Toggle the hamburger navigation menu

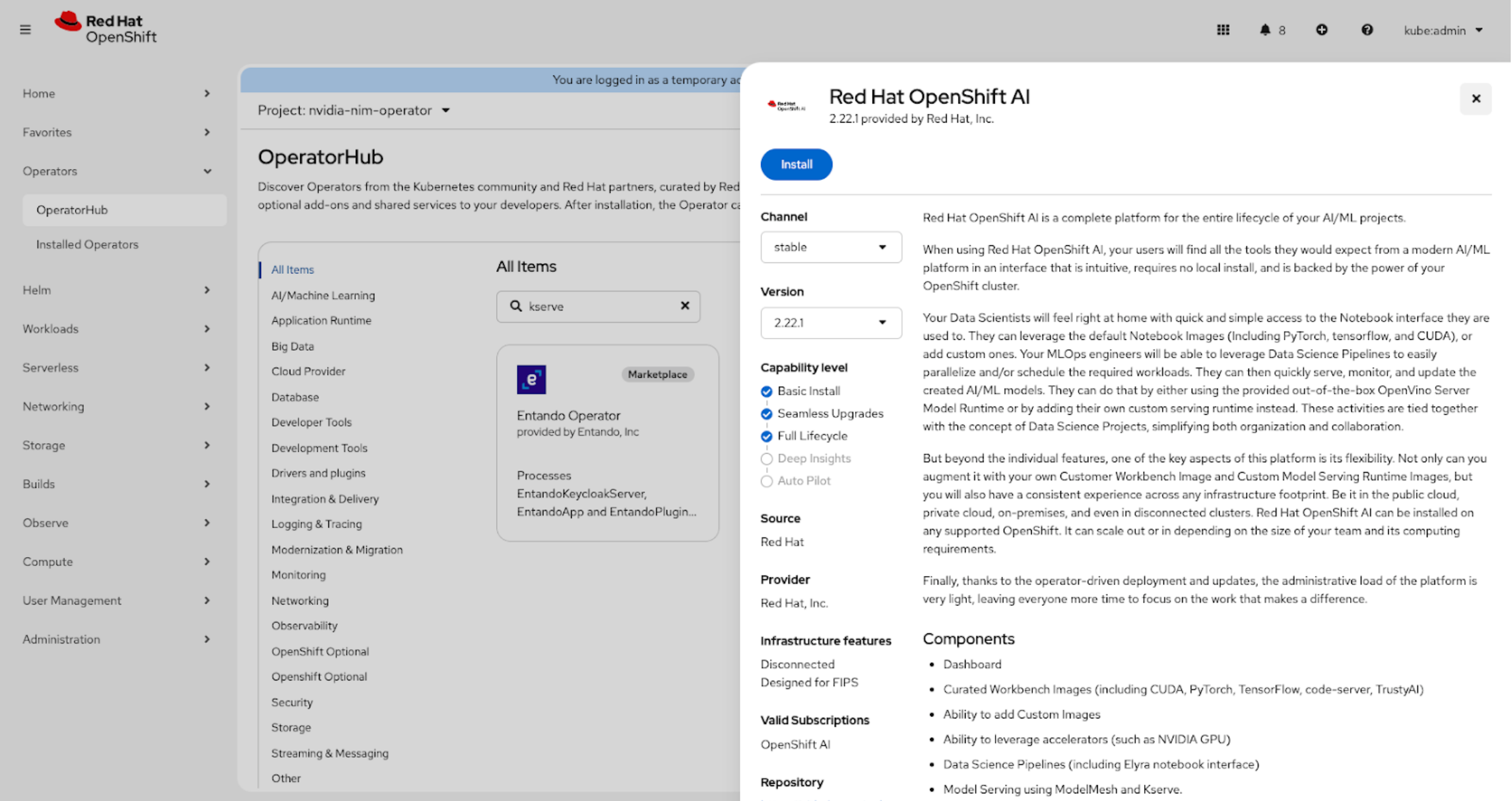pos(25,30)
